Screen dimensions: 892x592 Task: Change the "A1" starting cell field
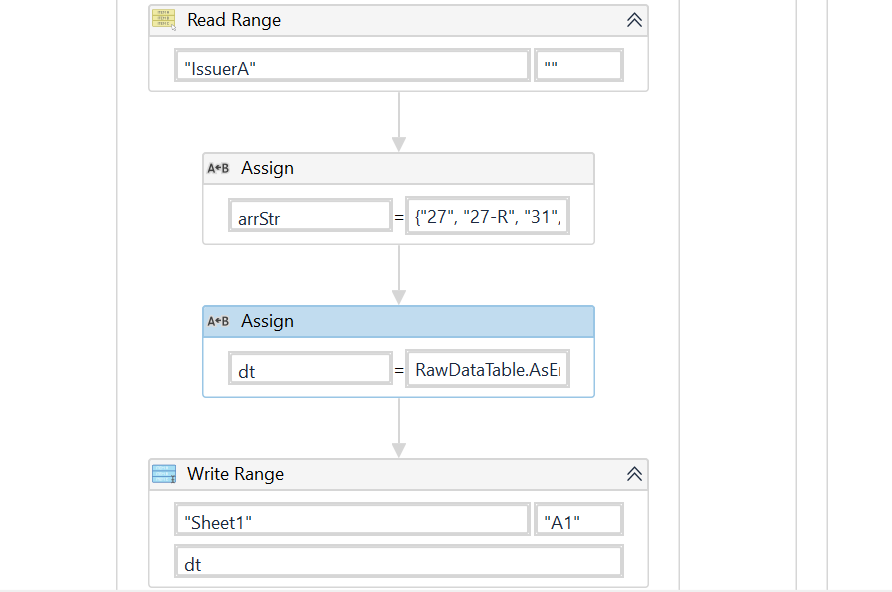tap(579, 520)
